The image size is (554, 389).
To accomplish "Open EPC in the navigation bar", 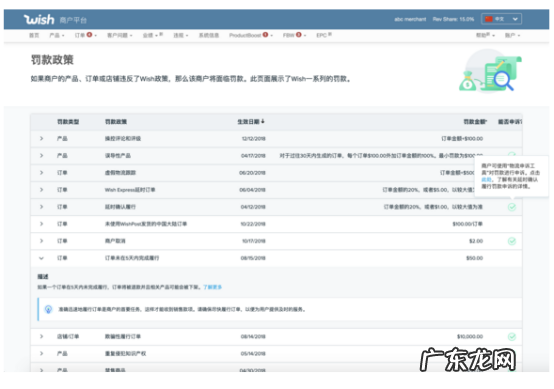I will point(324,35).
